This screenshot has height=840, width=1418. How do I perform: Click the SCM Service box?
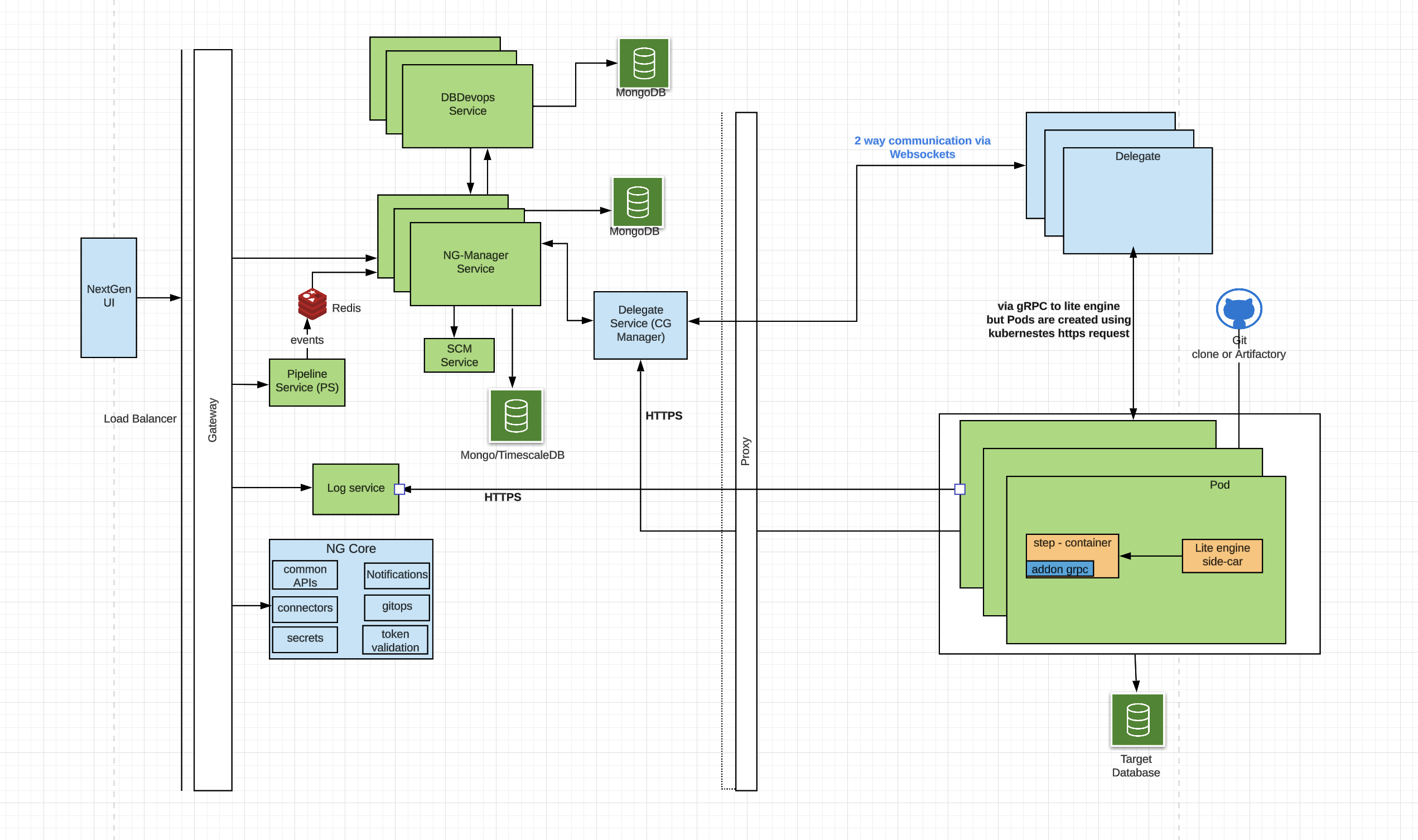[x=459, y=355]
